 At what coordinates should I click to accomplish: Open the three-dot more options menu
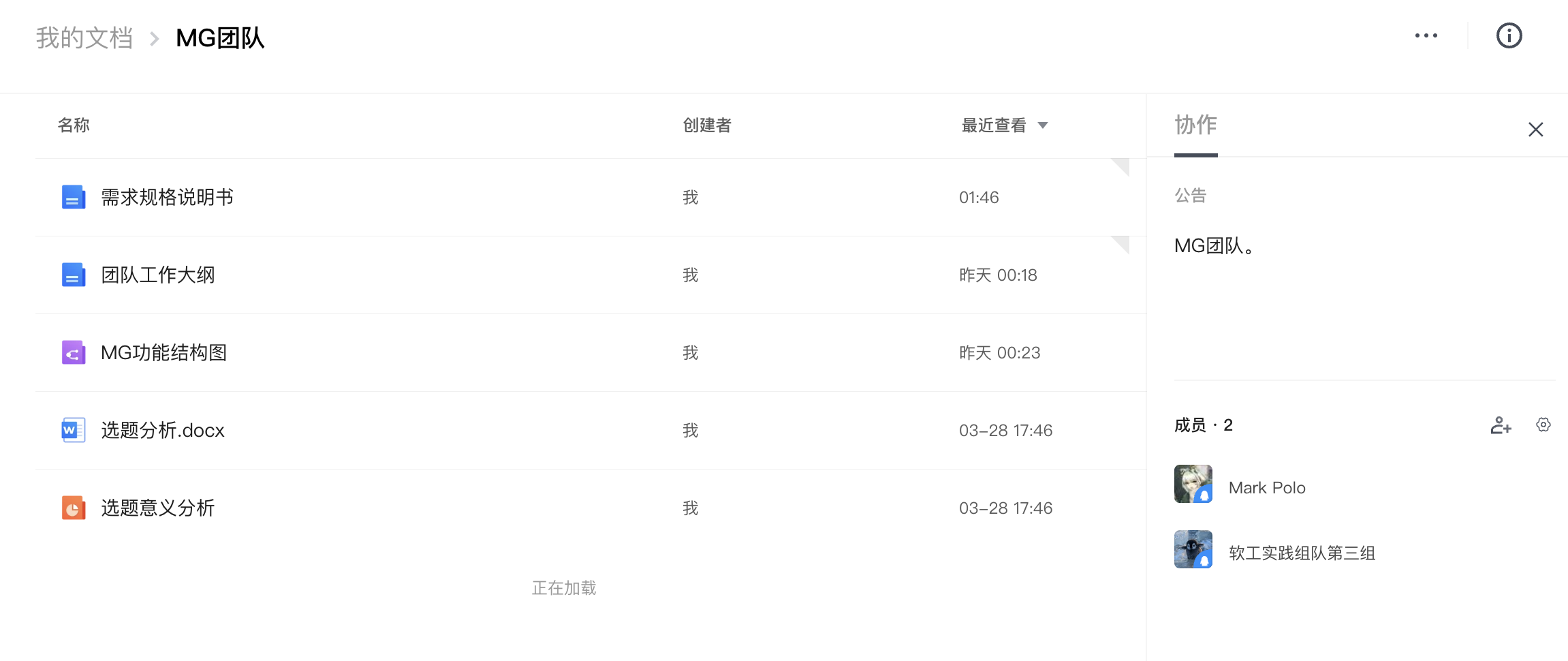pyautogui.click(x=1426, y=35)
